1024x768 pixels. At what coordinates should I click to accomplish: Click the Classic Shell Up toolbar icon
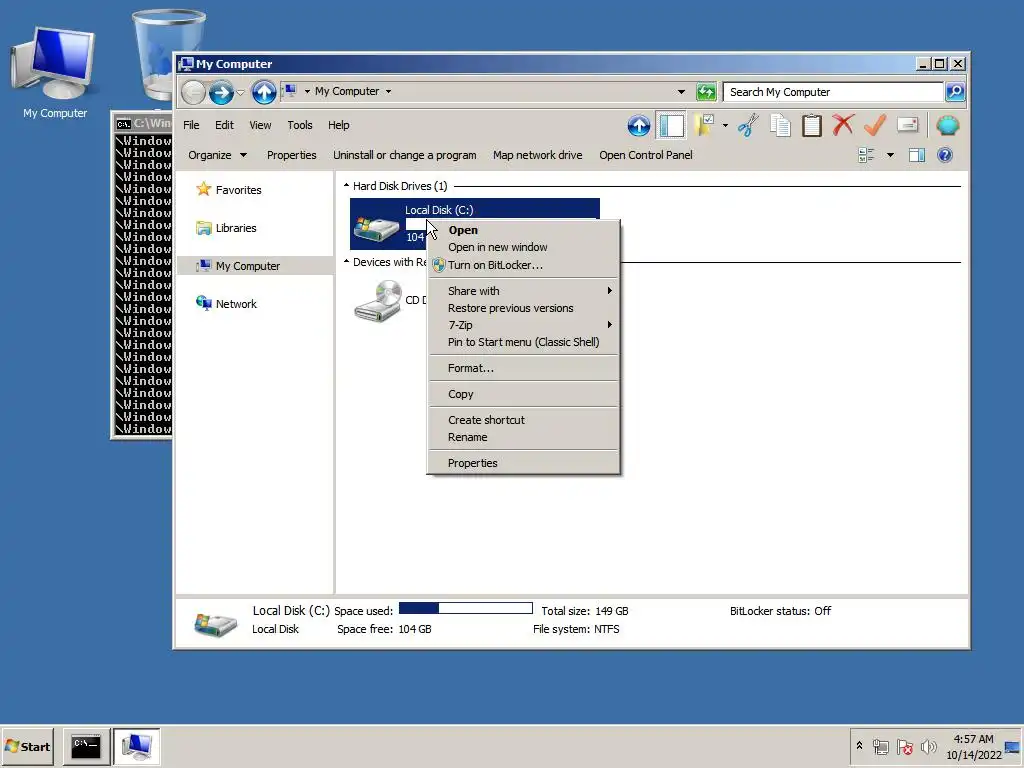(639, 125)
